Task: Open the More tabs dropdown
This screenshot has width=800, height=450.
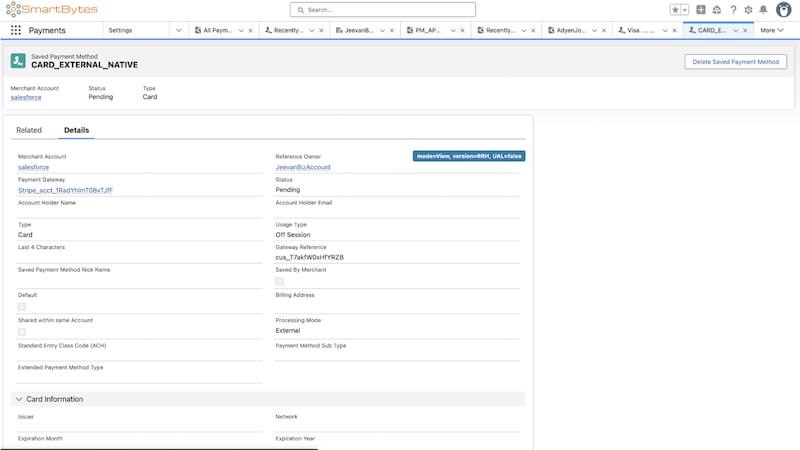Action: tap(772, 30)
